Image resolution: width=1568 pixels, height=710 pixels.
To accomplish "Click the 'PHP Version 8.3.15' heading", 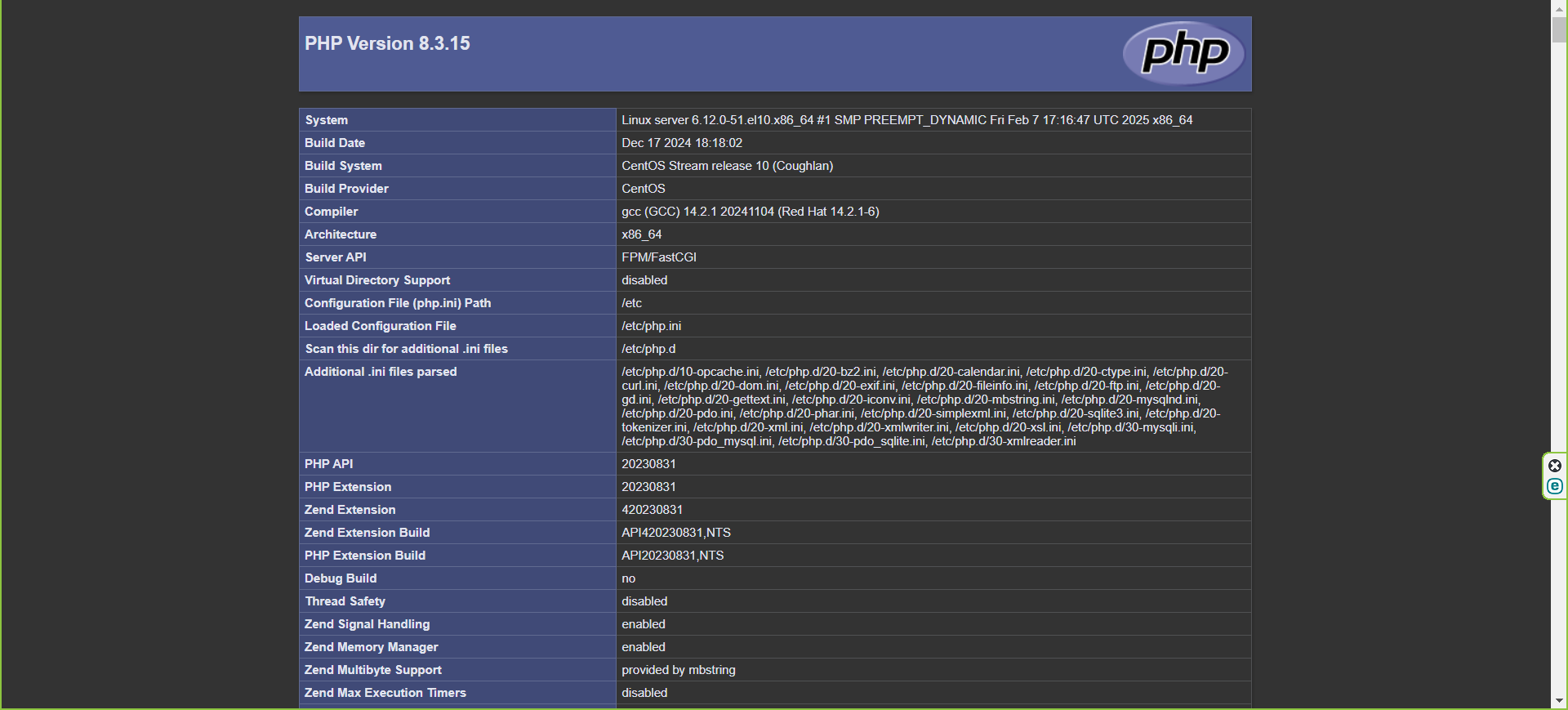I will click(387, 43).
